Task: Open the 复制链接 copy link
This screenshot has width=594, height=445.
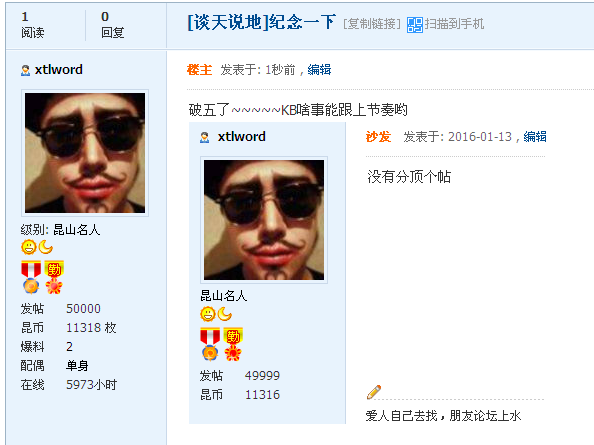Action: click(372, 24)
